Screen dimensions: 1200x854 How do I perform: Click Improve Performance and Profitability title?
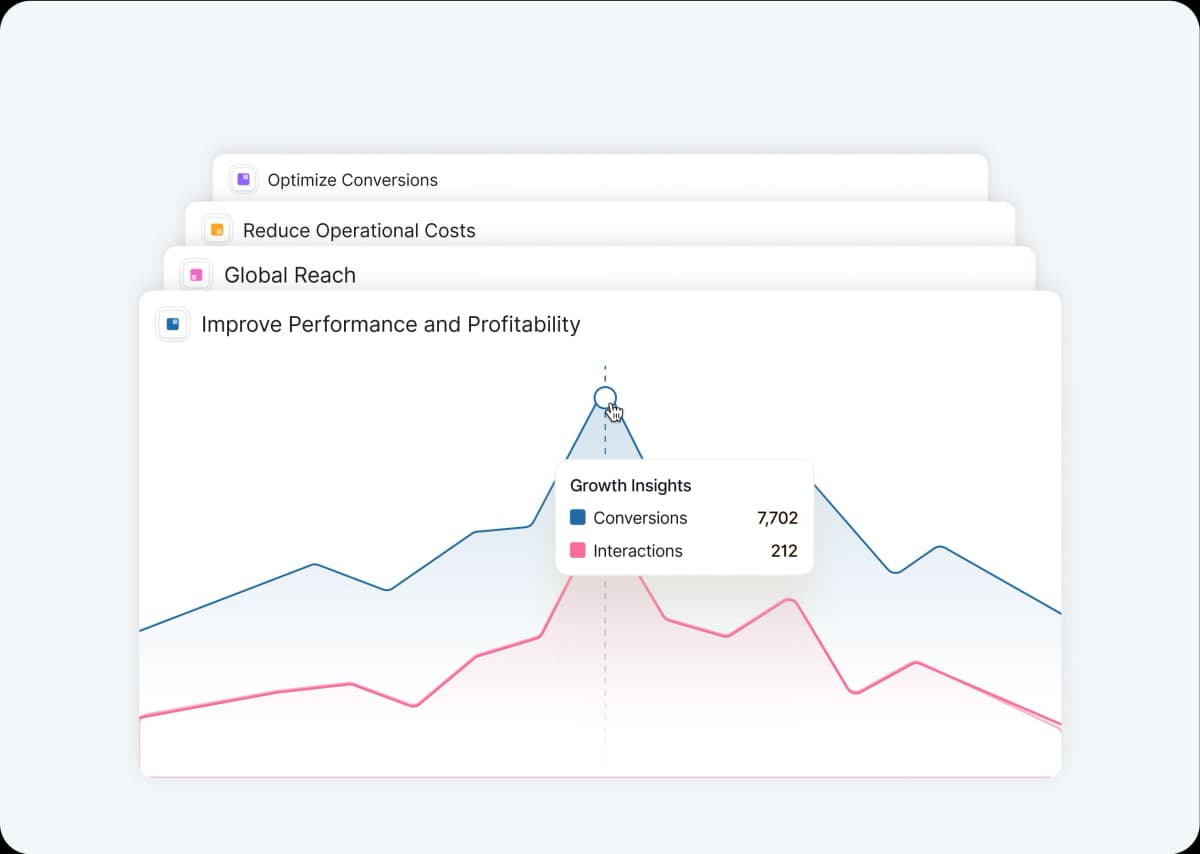click(x=390, y=325)
